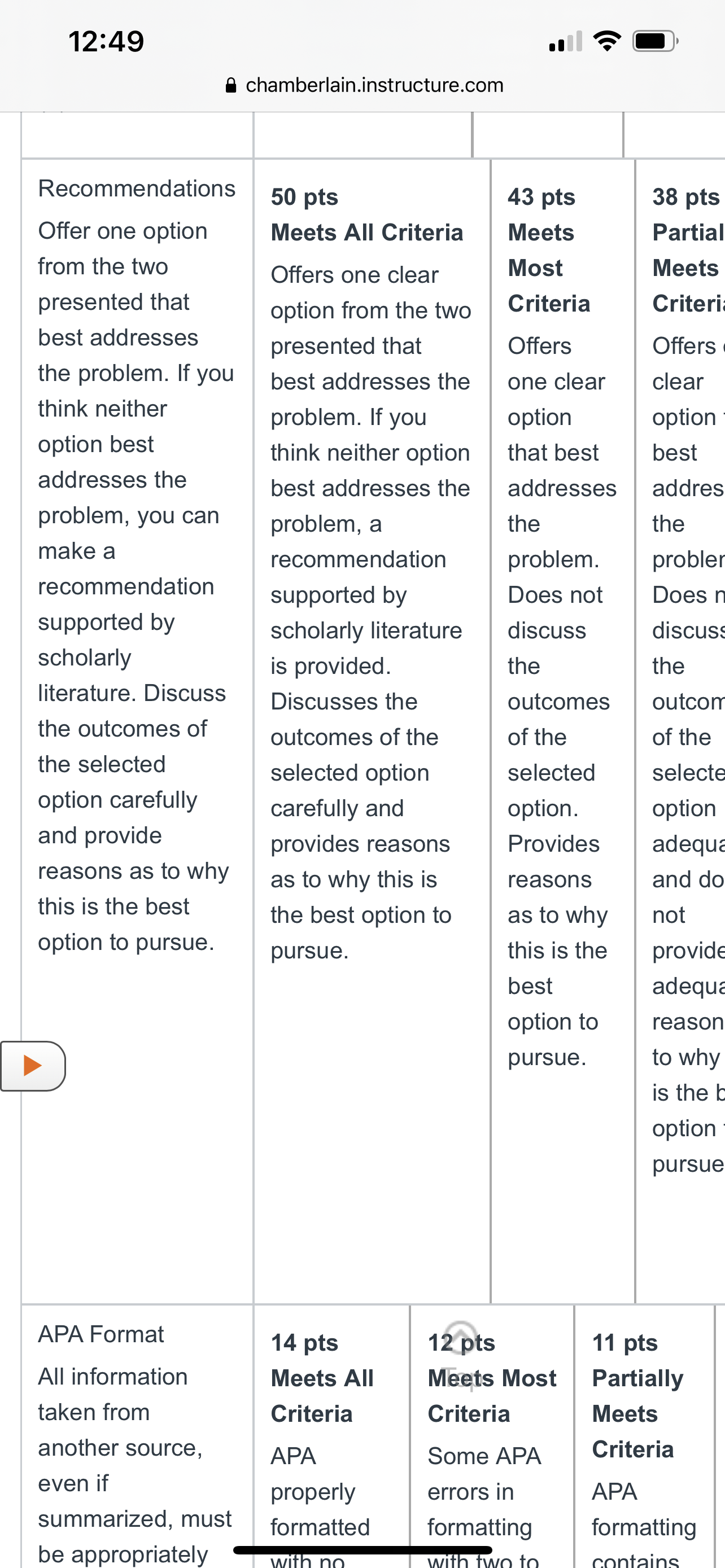Tap the cellular signal bars icon
The width and height of the screenshot is (725, 1568).
tap(566, 41)
